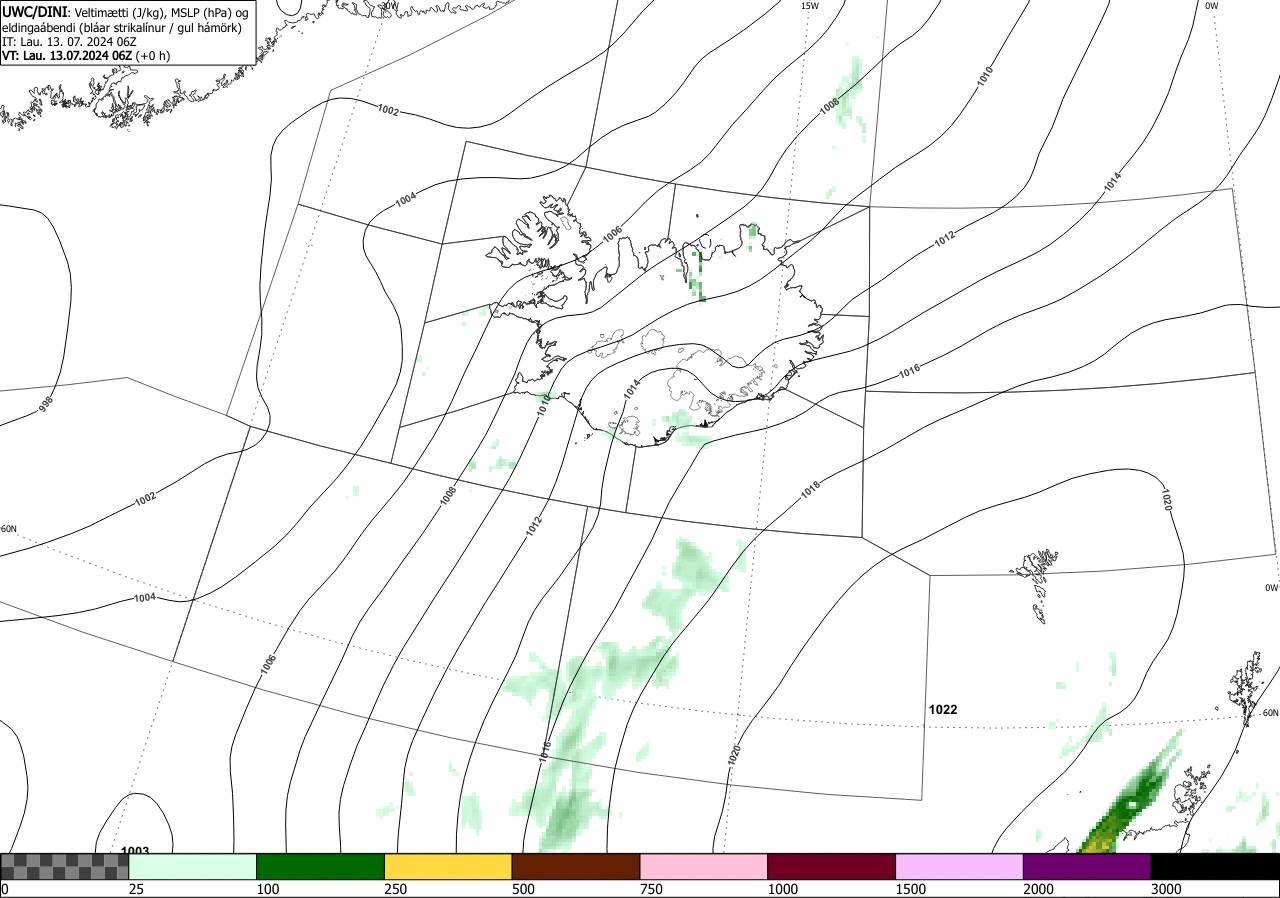Click the legend value "2000"
1280x898 pixels.
(1039, 889)
